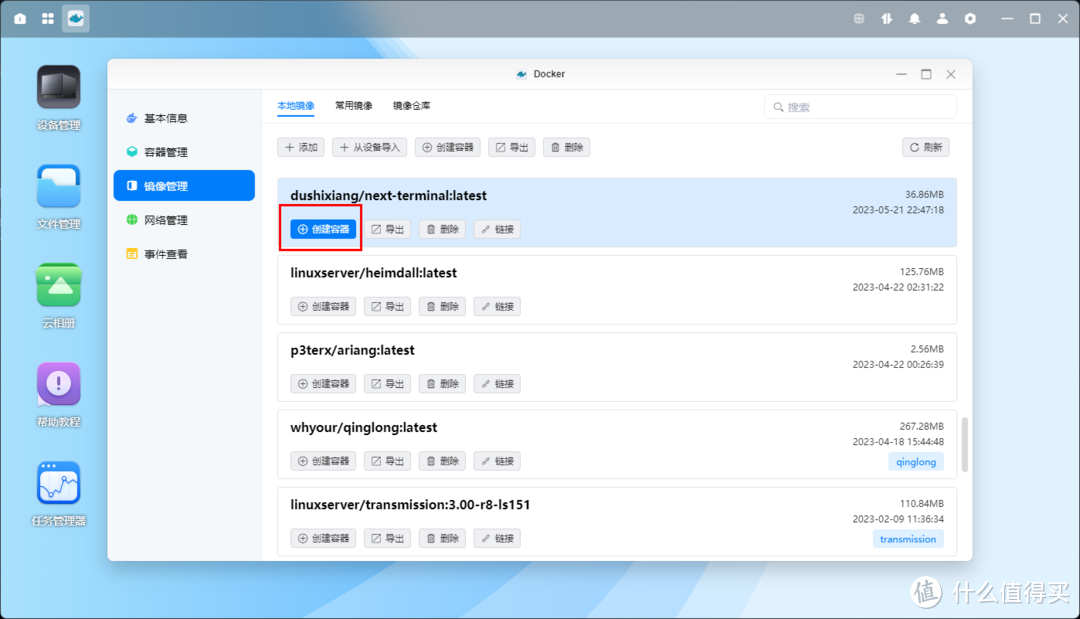Viewport: 1080px width, 619px height.
Task: Click the 搜索 search field
Action: 860,107
